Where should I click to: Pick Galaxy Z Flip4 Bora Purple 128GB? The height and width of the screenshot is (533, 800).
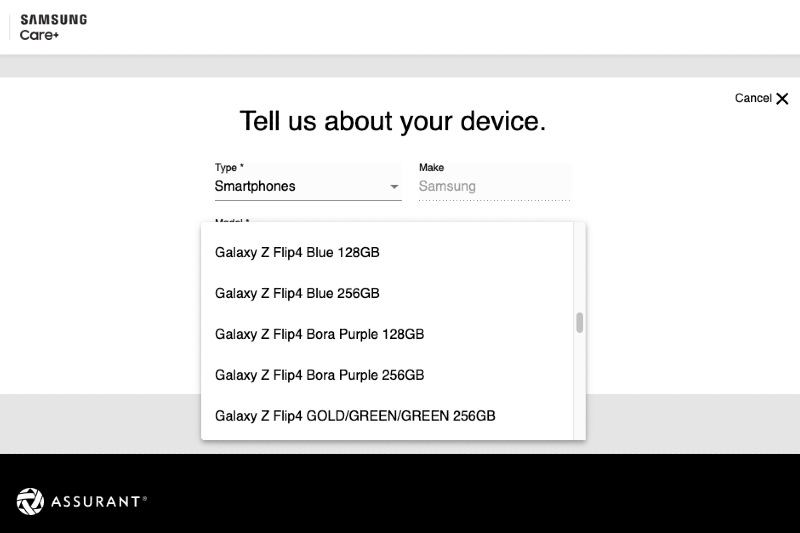pos(319,334)
